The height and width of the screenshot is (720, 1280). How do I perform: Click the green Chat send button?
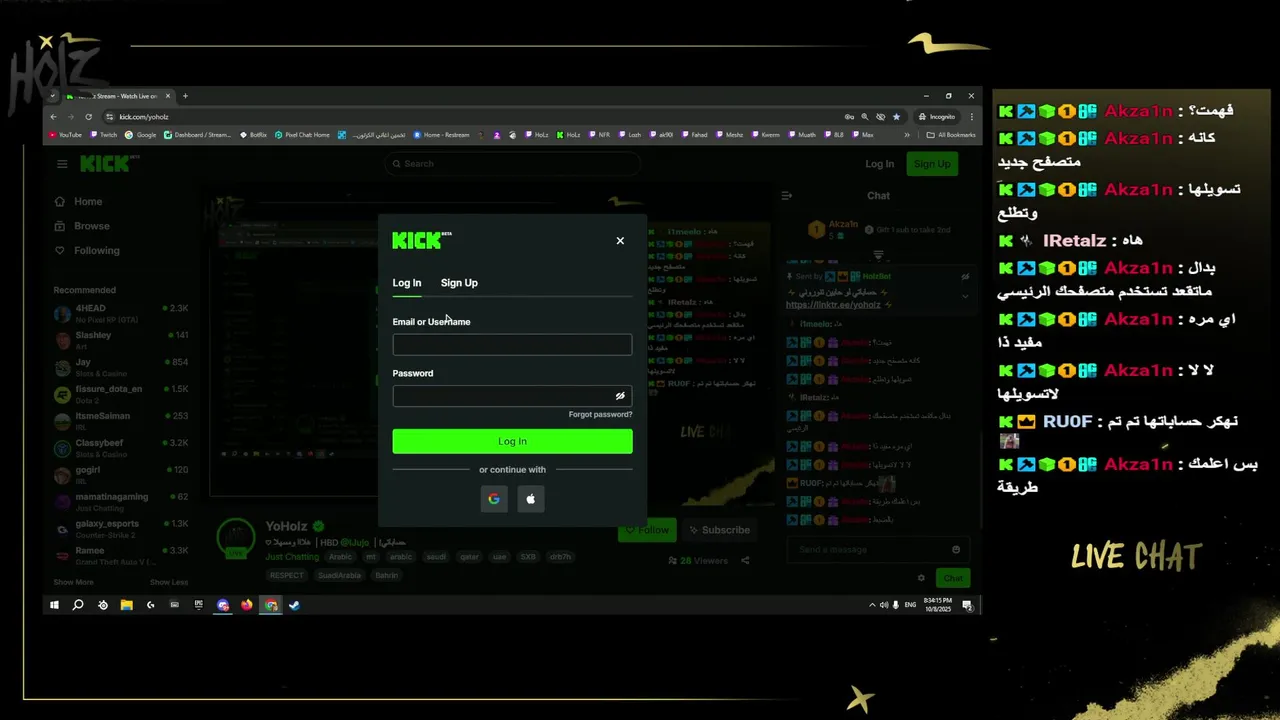pyautogui.click(x=952, y=578)
